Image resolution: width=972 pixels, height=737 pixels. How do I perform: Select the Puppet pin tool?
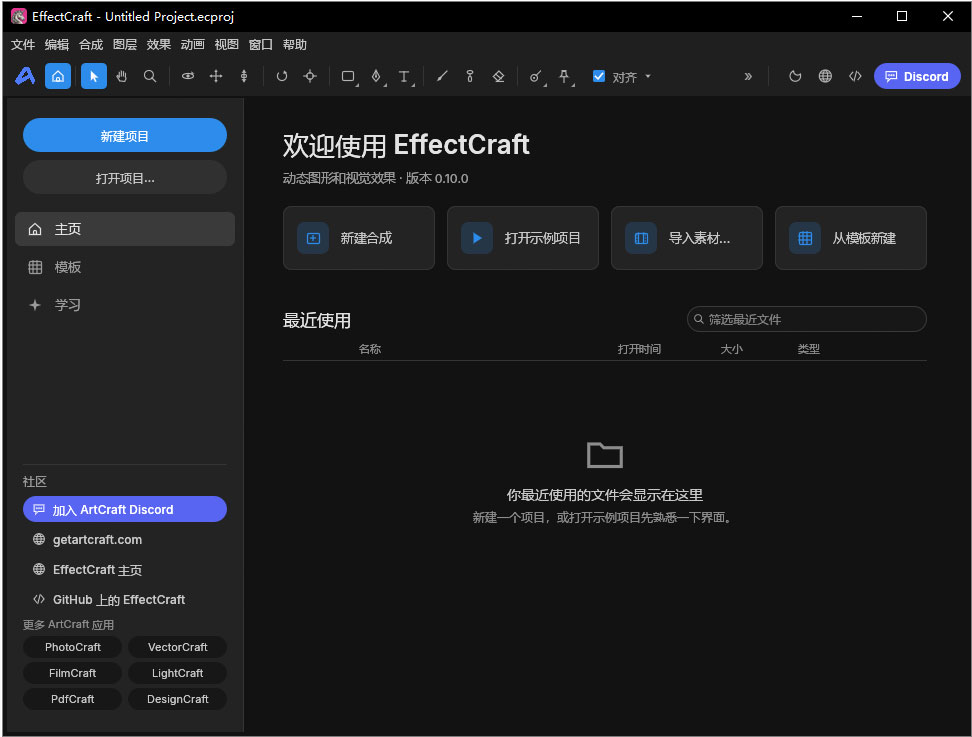click(564, 76)
